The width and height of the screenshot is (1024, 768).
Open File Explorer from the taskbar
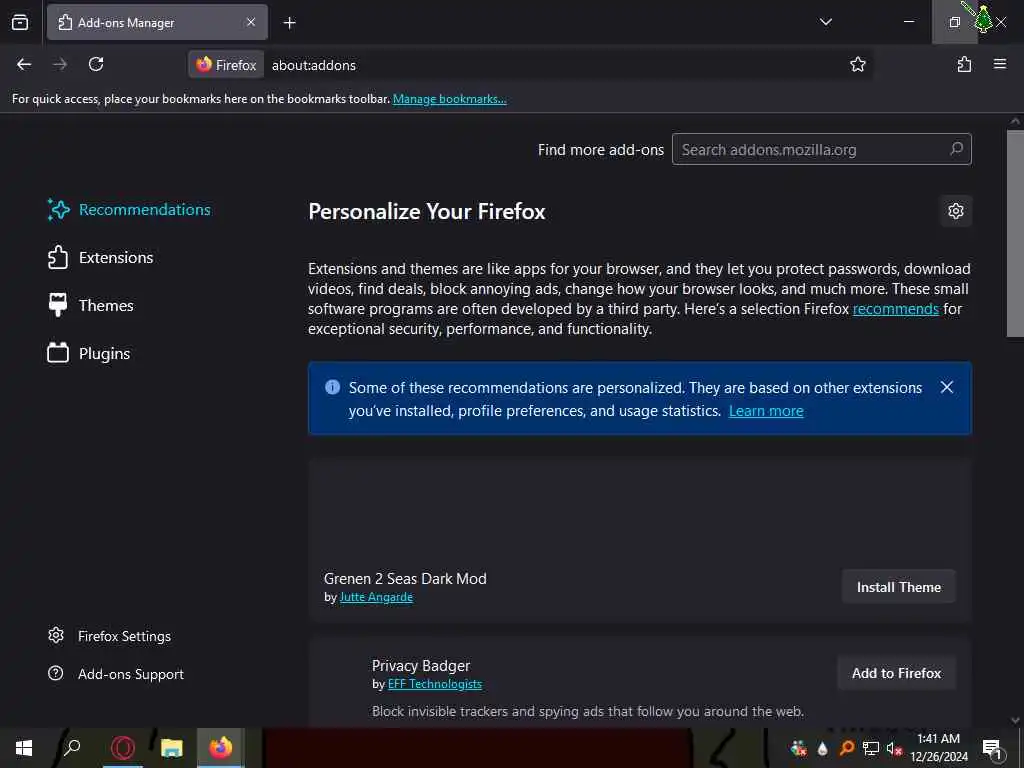[171, 748]
